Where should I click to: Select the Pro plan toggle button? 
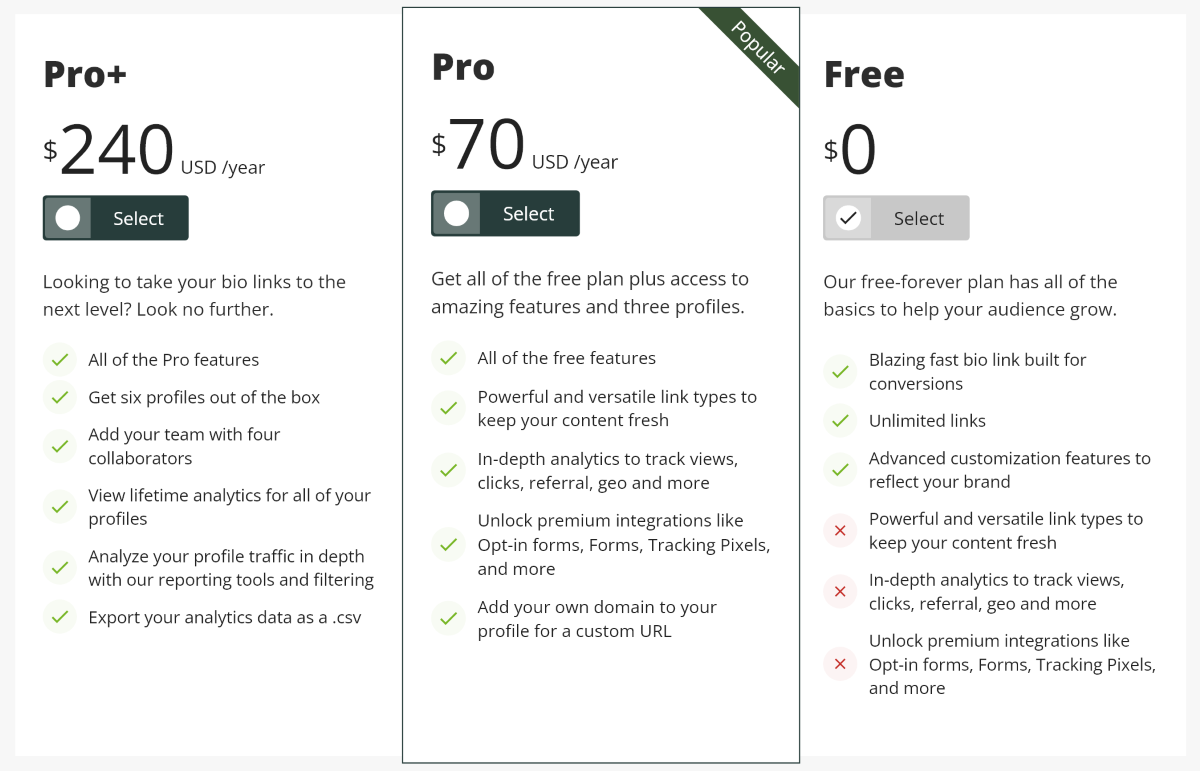click(x=505, y=213)
